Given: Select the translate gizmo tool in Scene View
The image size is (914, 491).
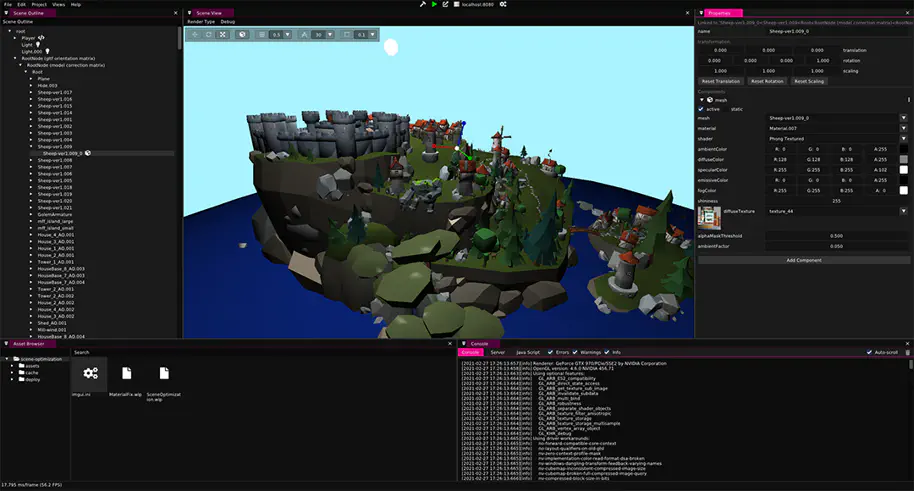Looking at the screenshot, I should [x=195, y=34].
